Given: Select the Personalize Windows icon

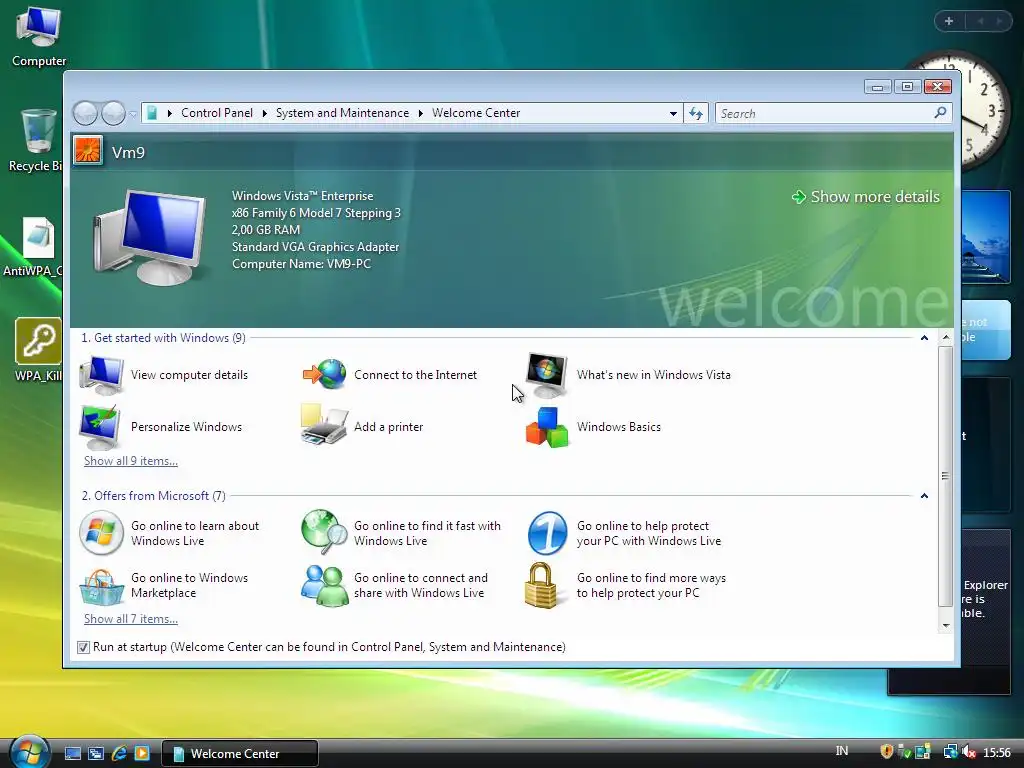Looking at the screenshot, I should point(99,426).
